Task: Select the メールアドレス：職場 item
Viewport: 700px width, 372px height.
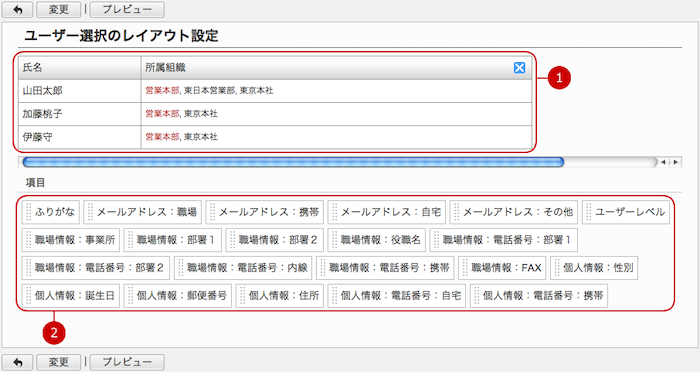Action: point(142,212)
